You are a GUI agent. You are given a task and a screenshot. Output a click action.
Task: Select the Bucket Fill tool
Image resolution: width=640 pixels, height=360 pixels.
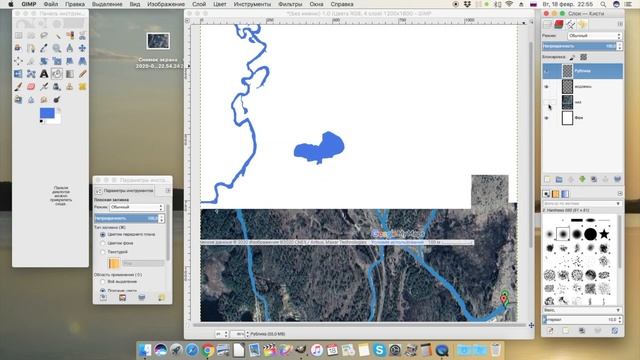(57, 74)
